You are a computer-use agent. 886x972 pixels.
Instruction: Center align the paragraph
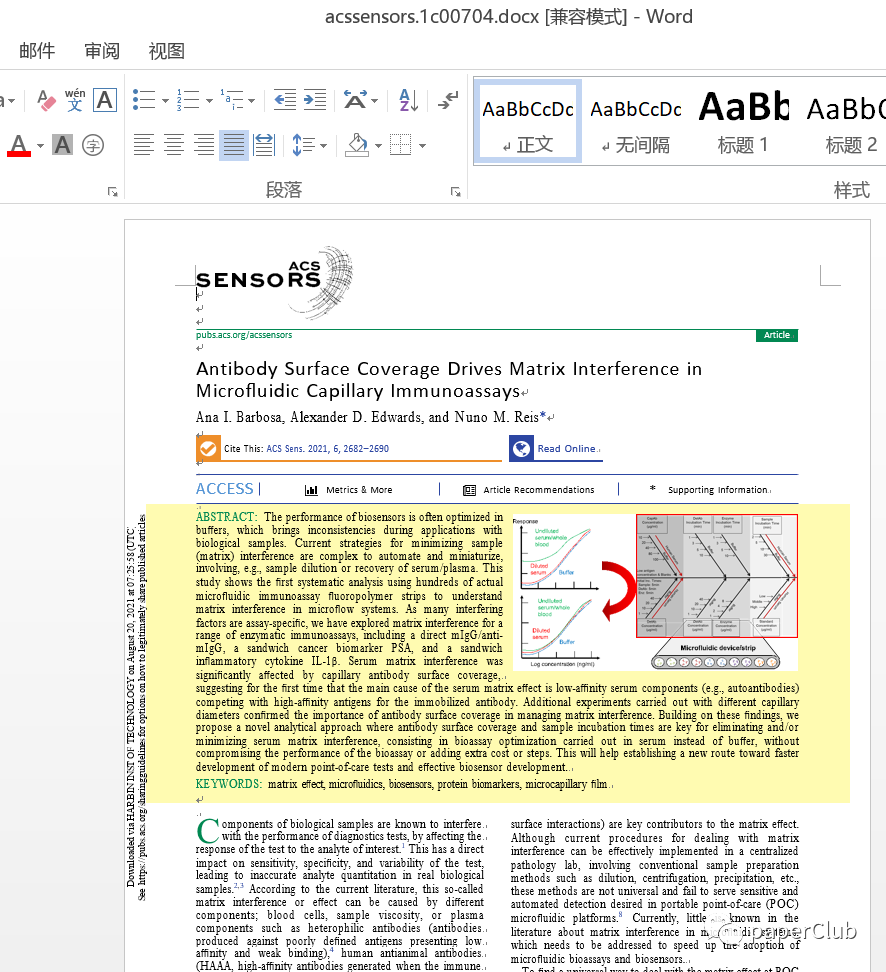point(174,146)
